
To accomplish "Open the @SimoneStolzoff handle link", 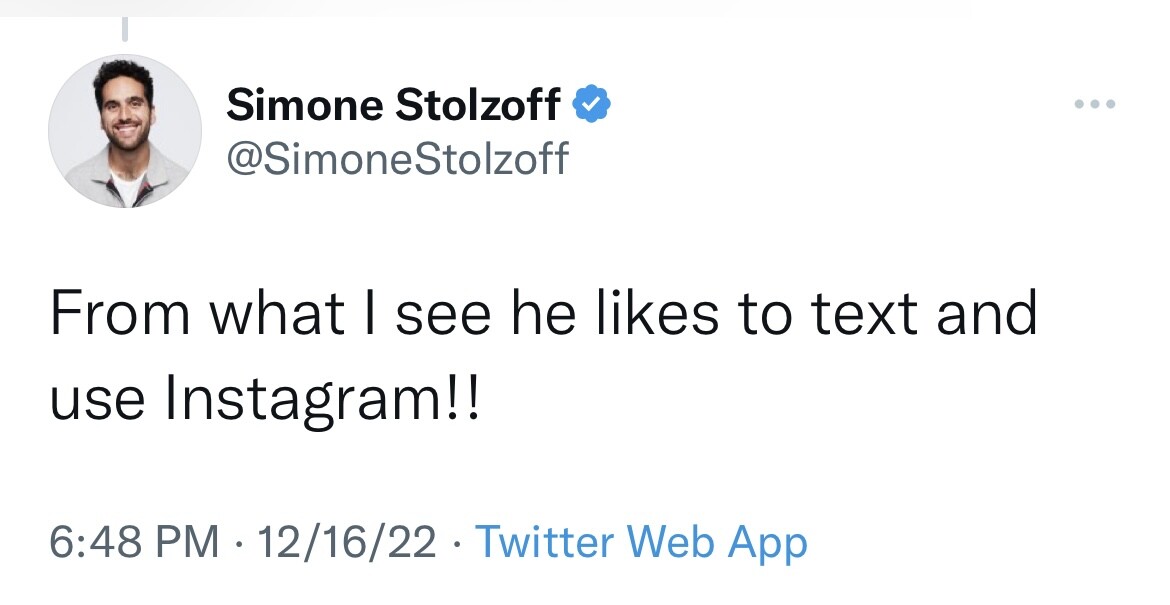I will (397, 156).
